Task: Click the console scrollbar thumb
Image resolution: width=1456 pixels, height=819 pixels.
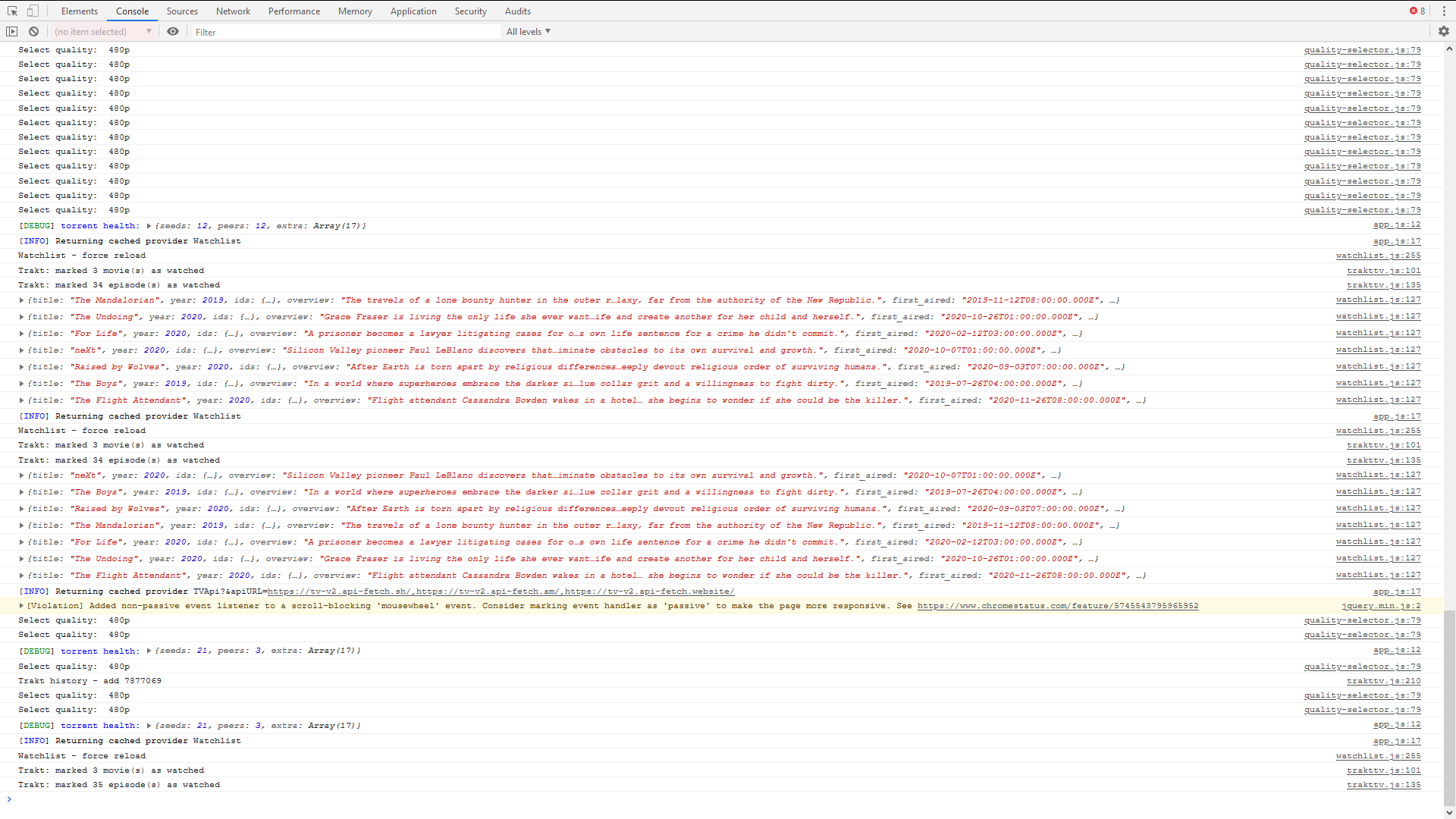Action: (x=1449, y=708)
